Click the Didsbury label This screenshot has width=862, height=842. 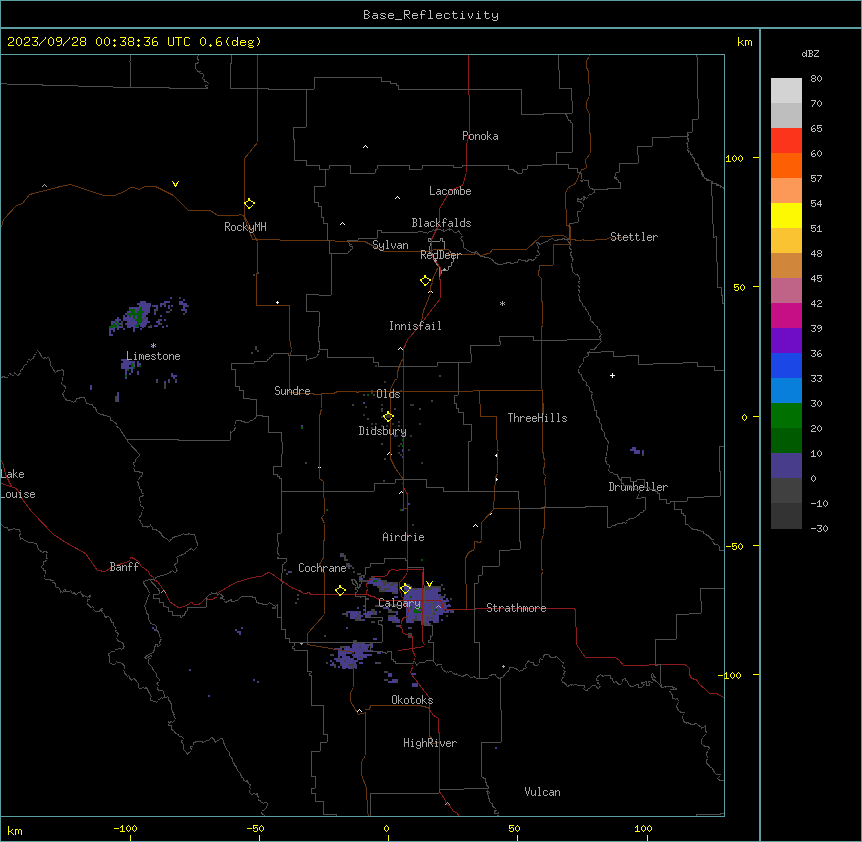(383, 431)
